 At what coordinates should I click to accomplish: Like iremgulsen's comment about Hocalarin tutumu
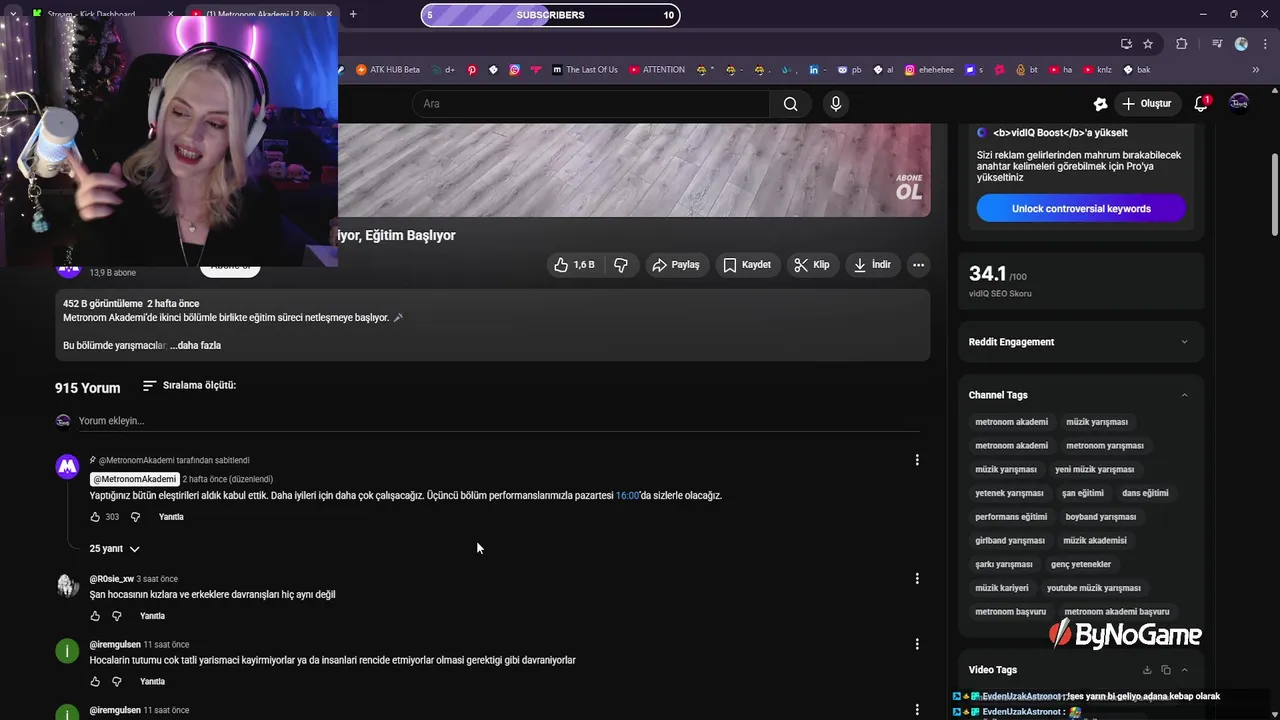(x=95, y=682)
